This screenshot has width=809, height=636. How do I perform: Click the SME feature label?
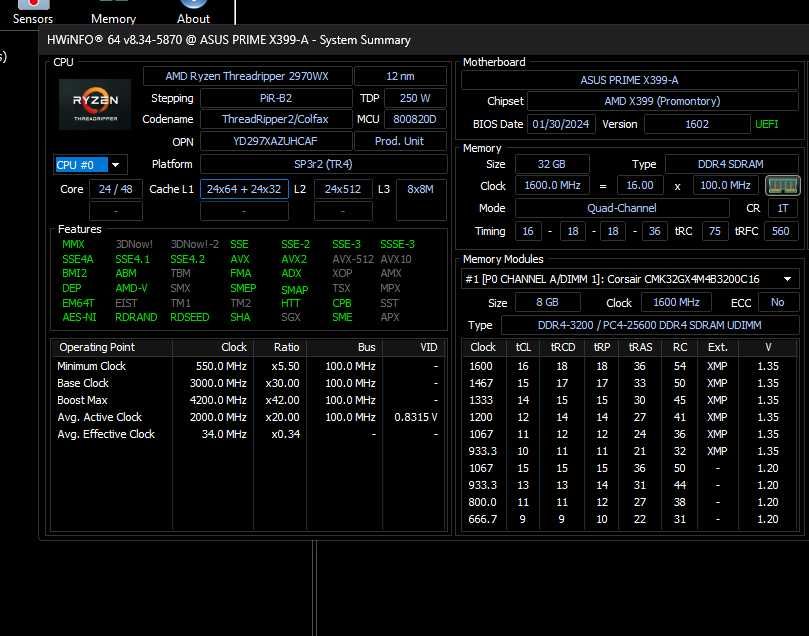342,317
